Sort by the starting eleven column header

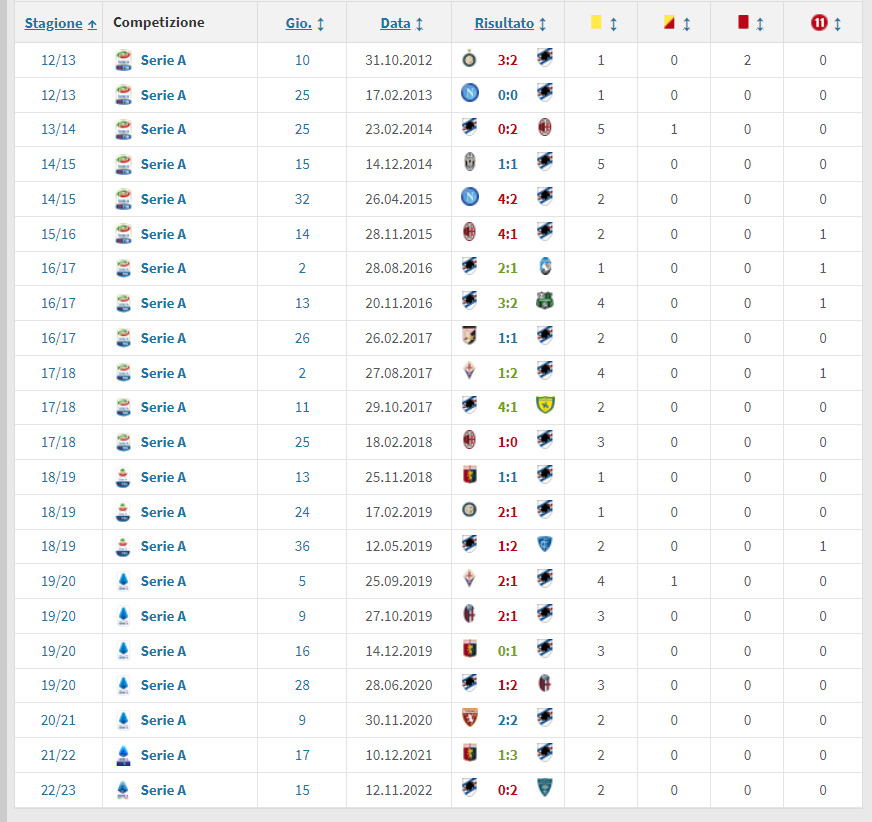click(822, 23)
